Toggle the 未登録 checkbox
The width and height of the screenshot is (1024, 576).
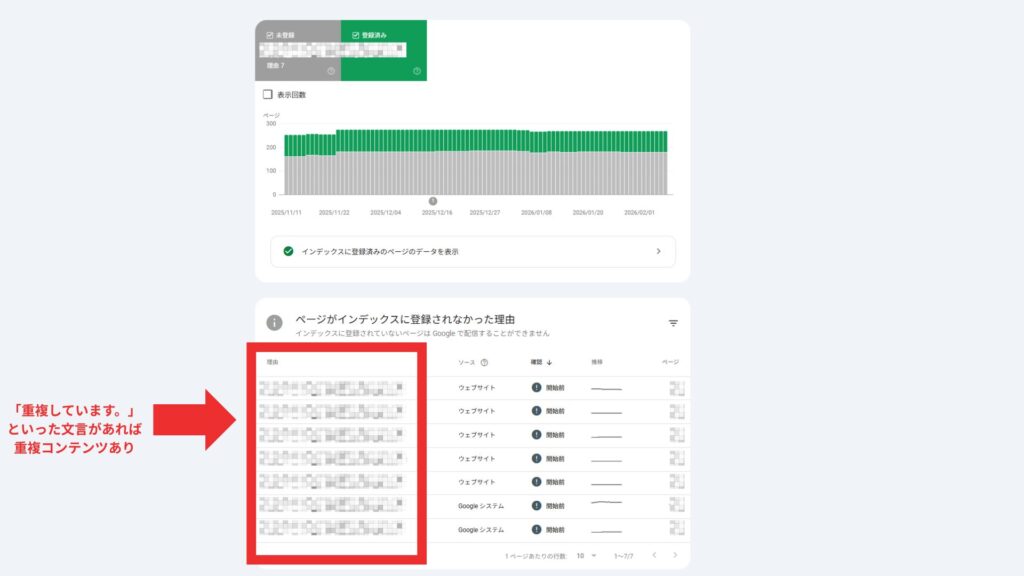pos(269,35)
